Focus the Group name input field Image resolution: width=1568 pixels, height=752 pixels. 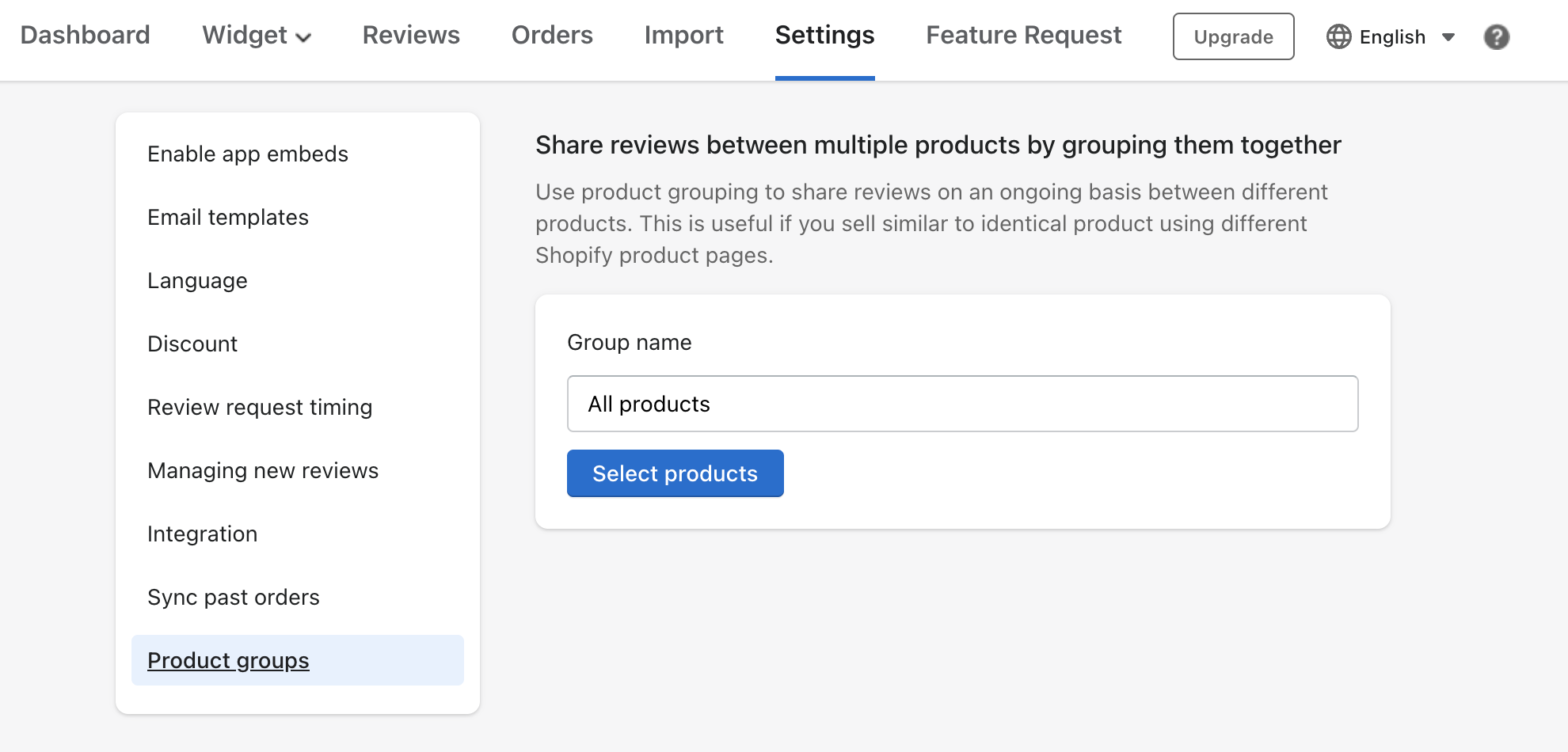[962, 404]
